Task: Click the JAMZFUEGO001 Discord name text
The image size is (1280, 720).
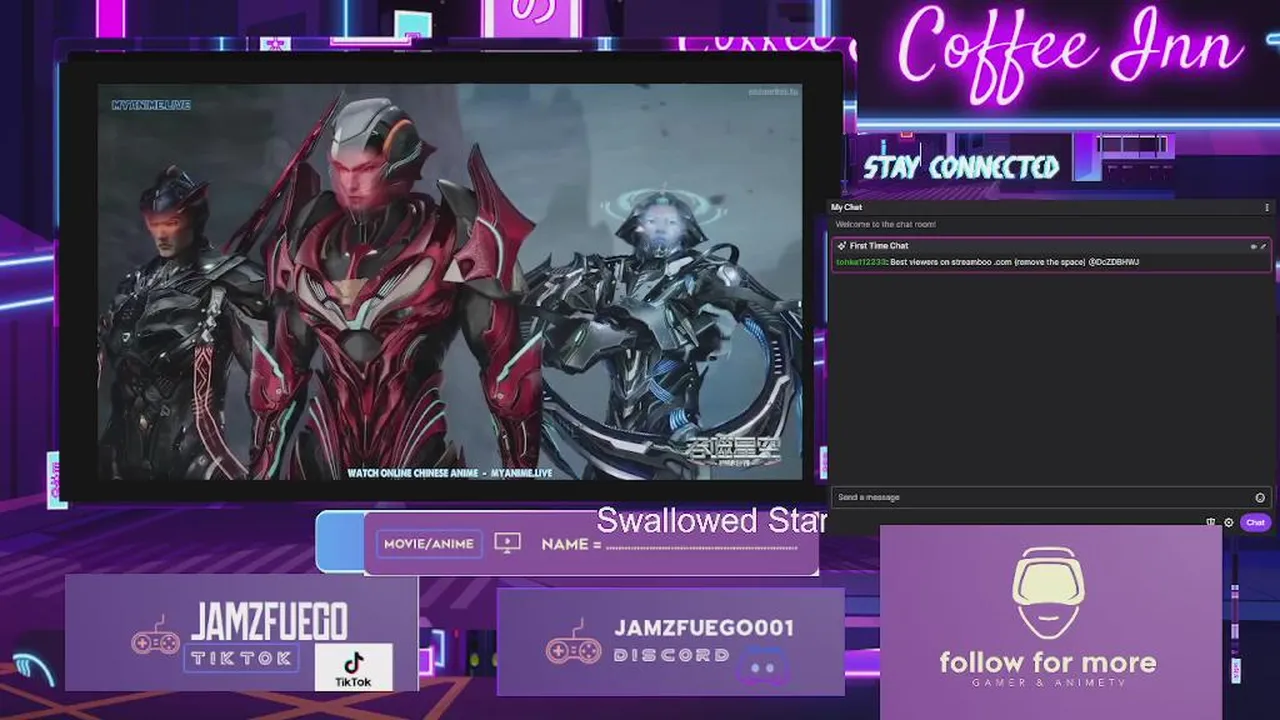Action: (x=704, y=628)
